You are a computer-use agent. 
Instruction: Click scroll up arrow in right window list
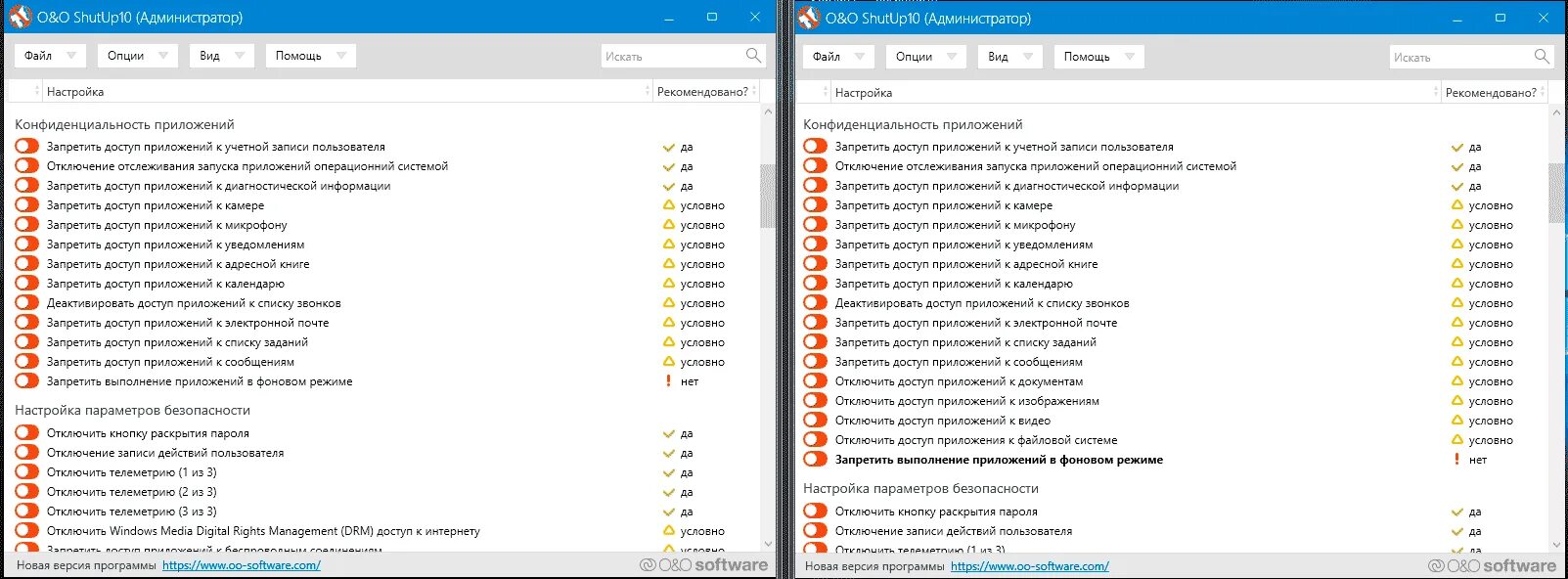(x=1556, y=112)
